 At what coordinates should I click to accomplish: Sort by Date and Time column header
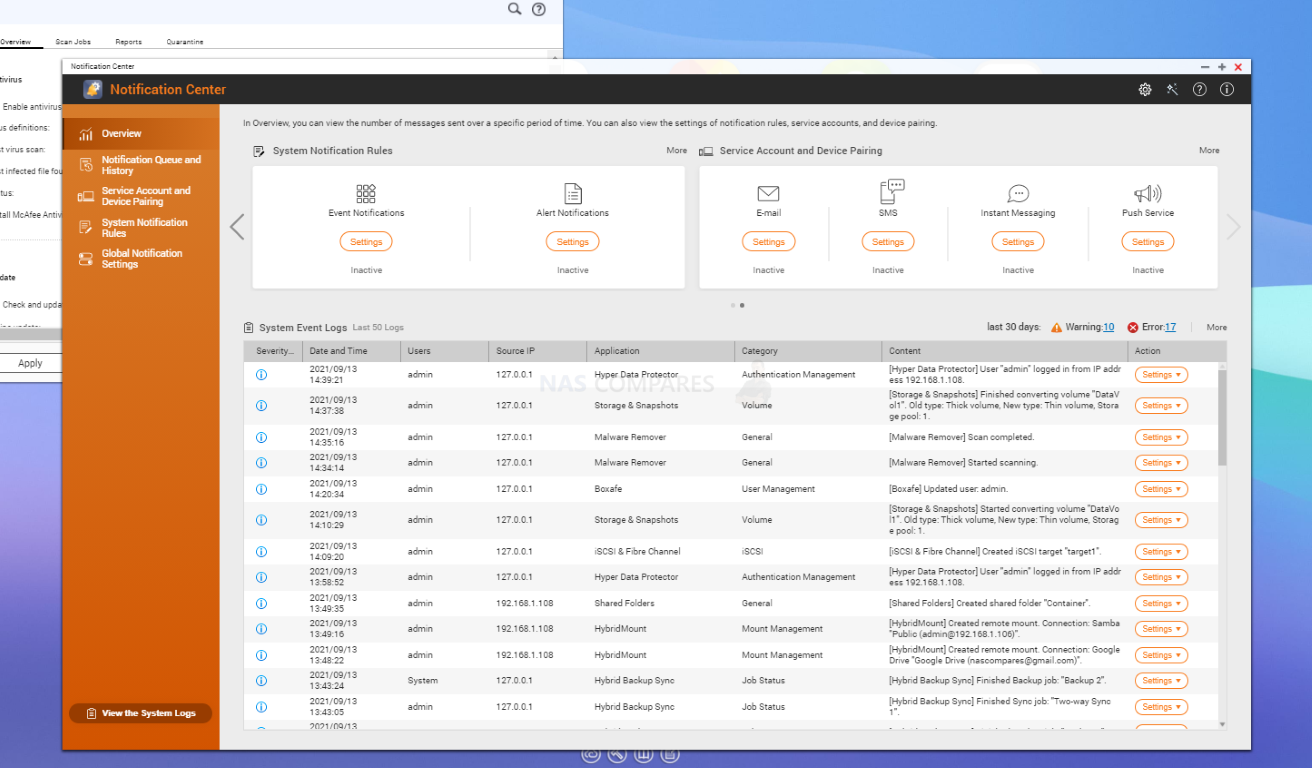(352, 351)
